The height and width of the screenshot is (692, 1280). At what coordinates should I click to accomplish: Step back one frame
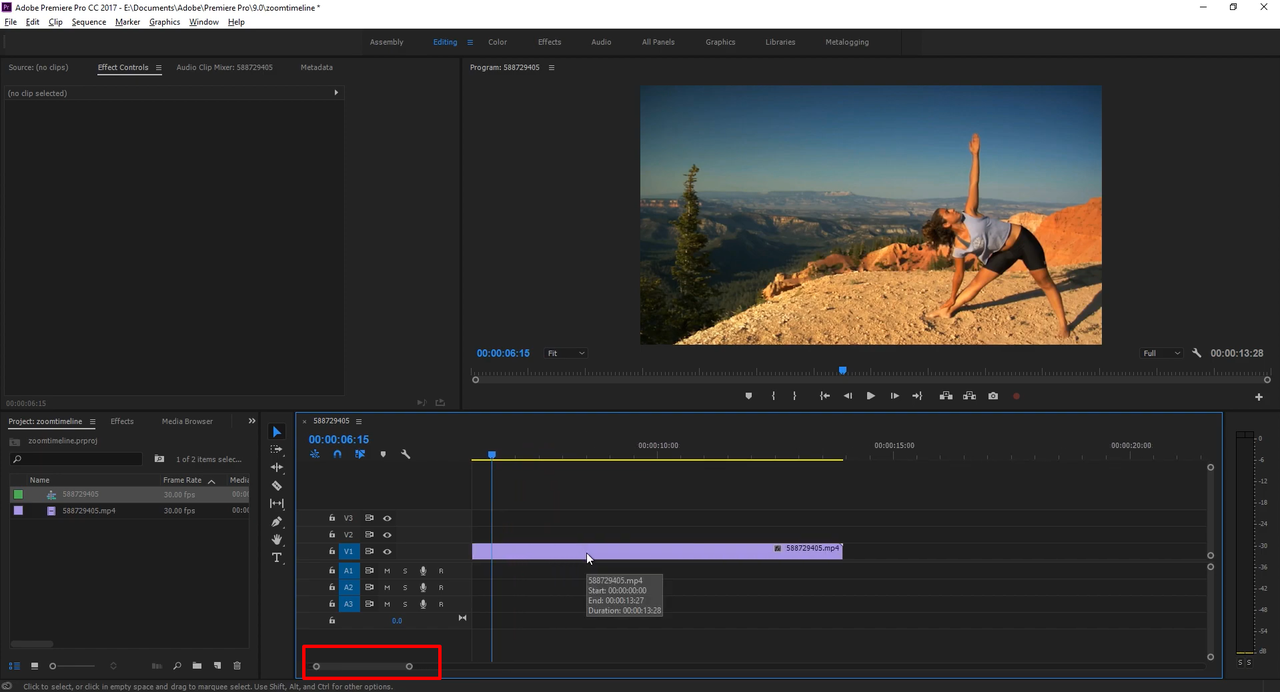[x=848, y=396]
